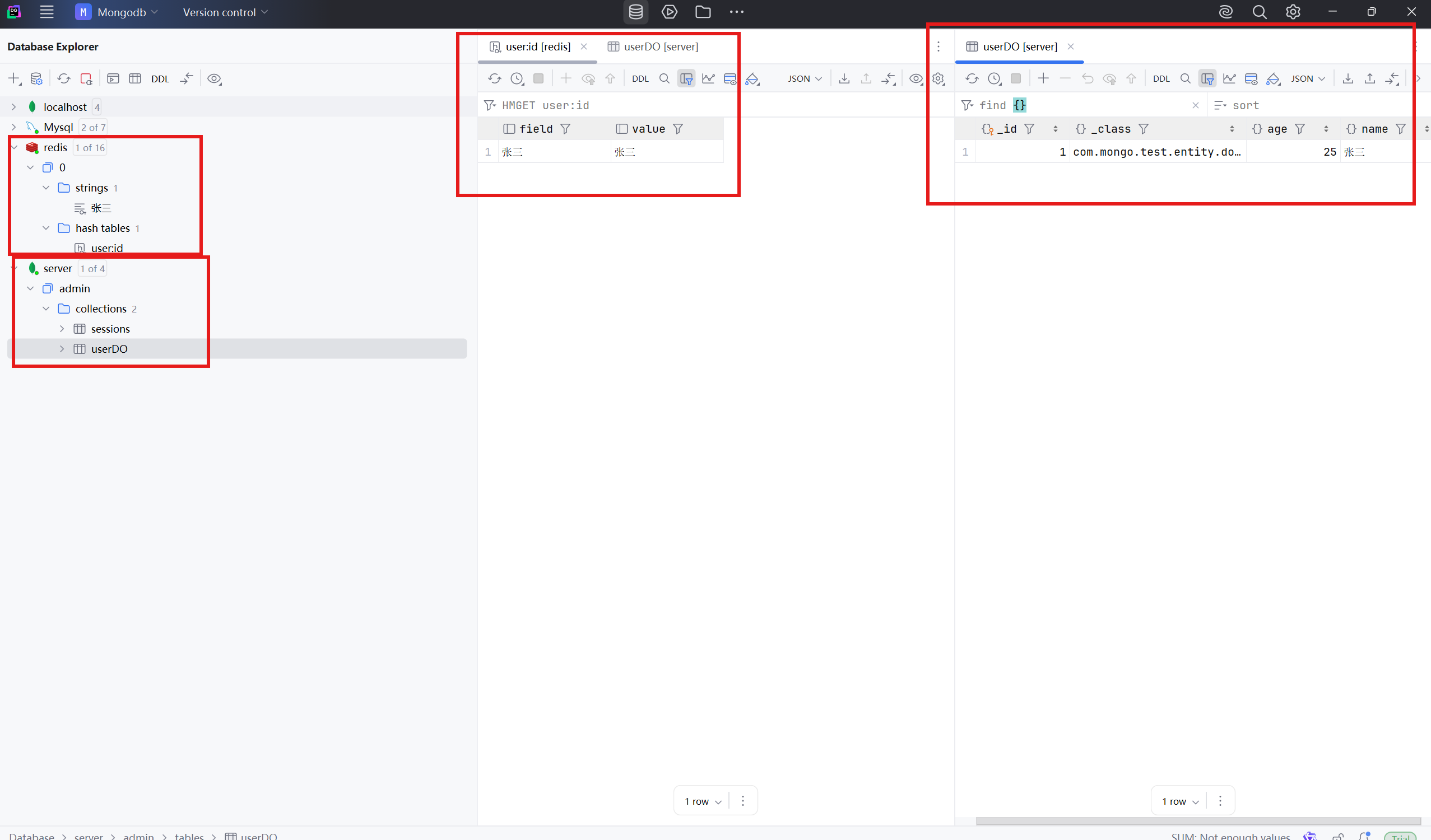Screen dimensions: 1431x840
Task: Click DDL in the Database Explorer toolbar
Action: point(160,79)
